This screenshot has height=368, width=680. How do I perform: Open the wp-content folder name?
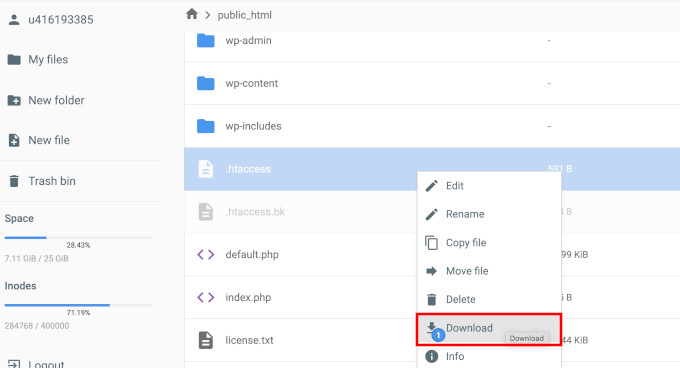pos(252,83)
